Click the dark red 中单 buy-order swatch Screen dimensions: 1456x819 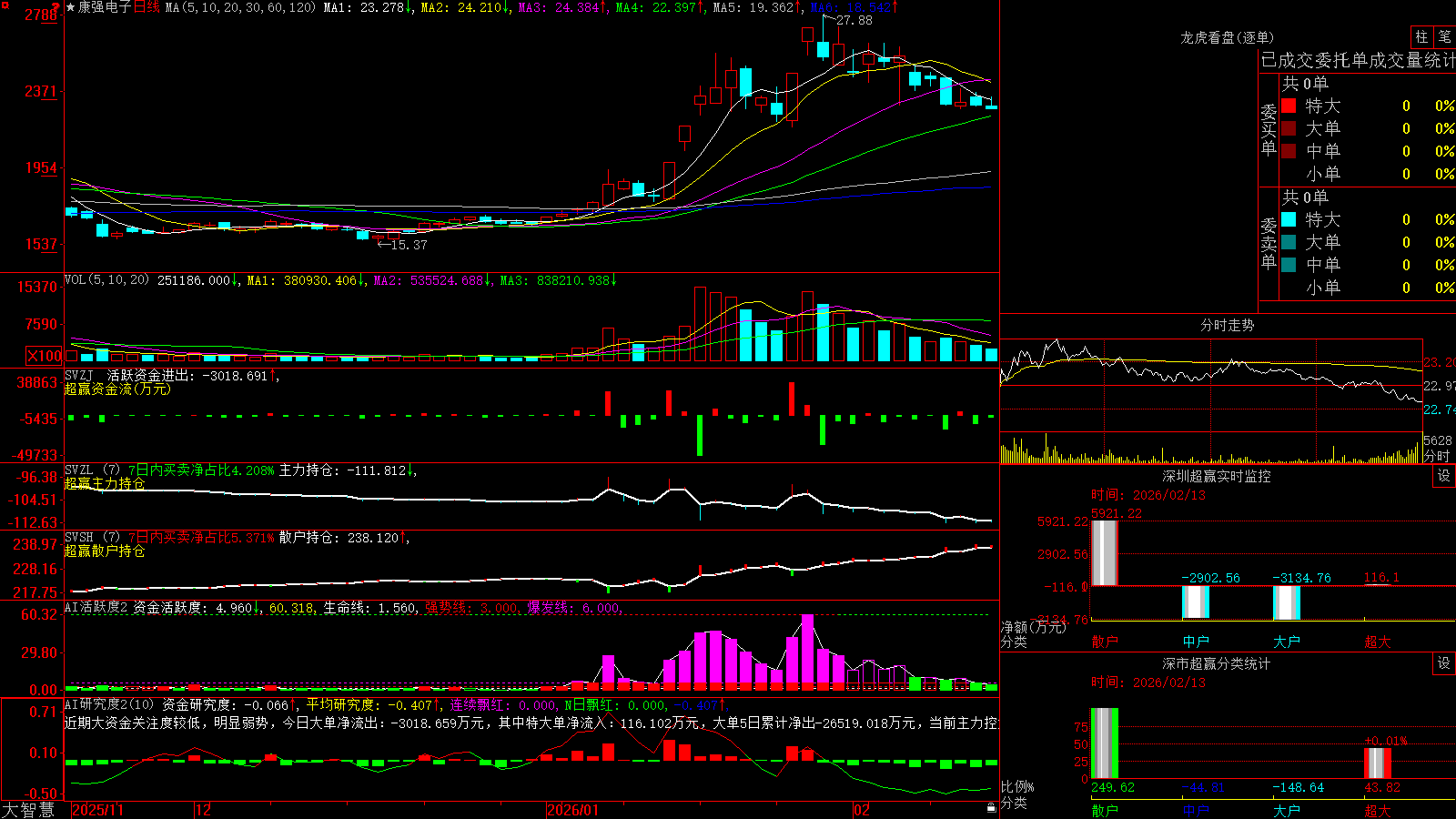click(x=1289, y=151)
